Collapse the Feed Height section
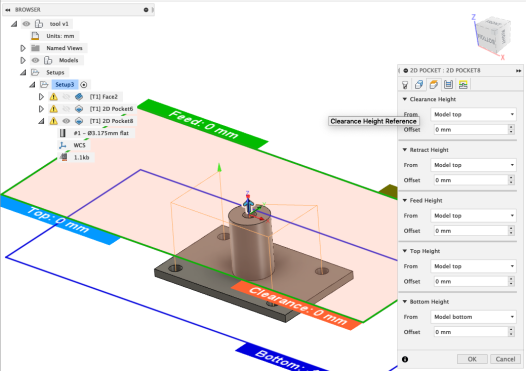 point(405,200)
